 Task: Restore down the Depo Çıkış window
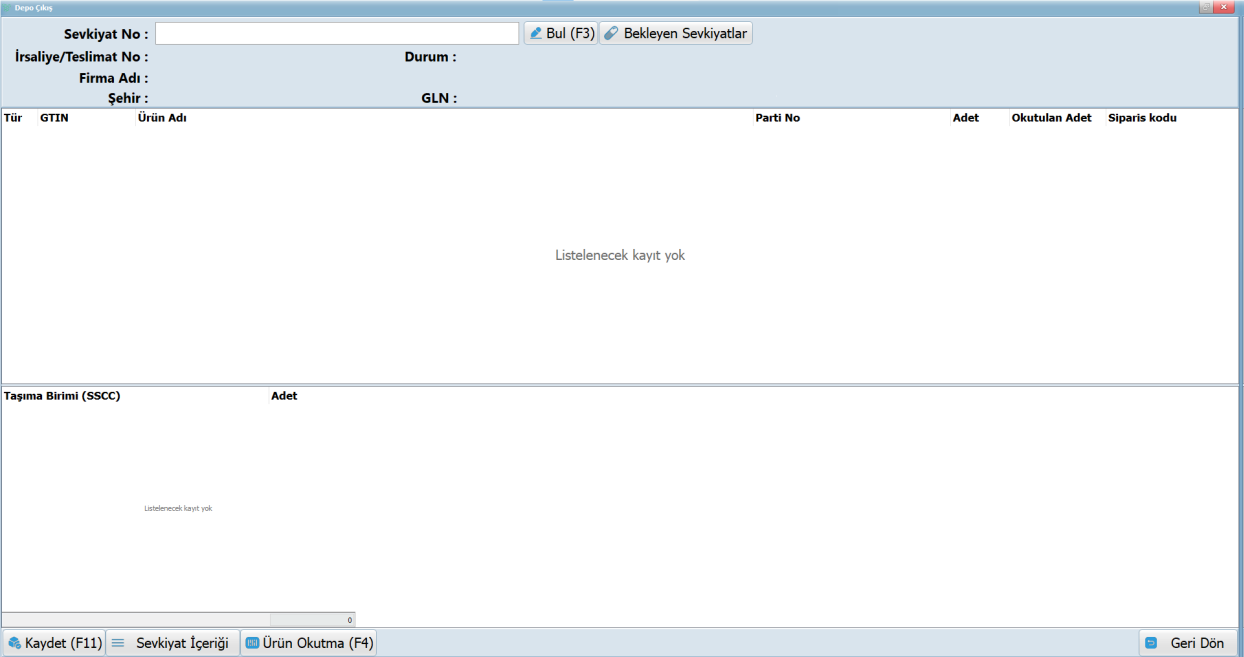[1205, 7]
